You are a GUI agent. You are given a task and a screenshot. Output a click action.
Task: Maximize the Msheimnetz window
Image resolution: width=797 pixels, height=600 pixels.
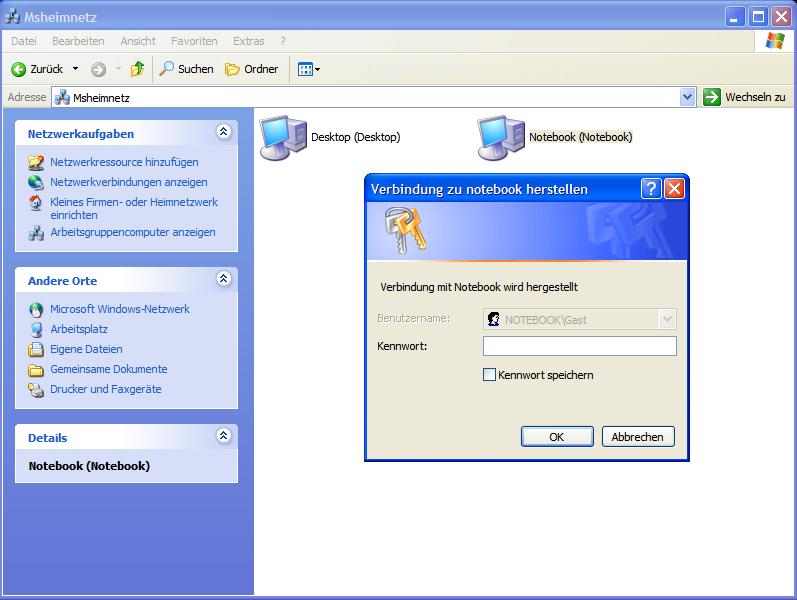[x=758, y=17]
